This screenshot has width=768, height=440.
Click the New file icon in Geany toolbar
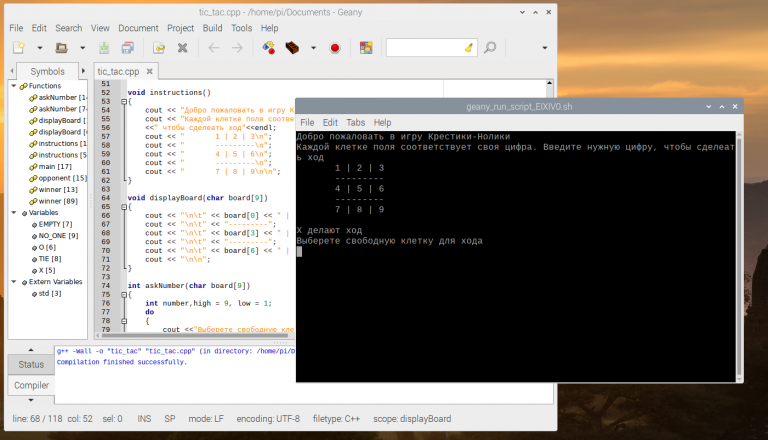19,48
